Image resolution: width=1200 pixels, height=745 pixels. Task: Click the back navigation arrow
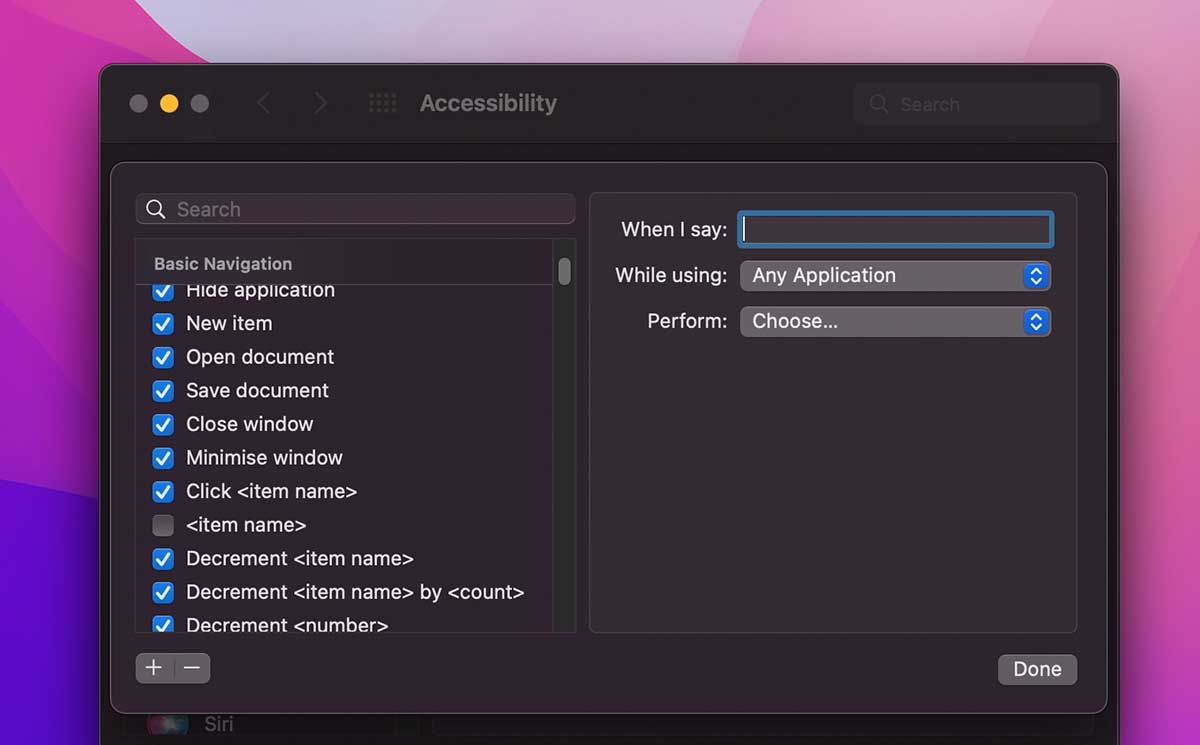(x=264, y=103)
